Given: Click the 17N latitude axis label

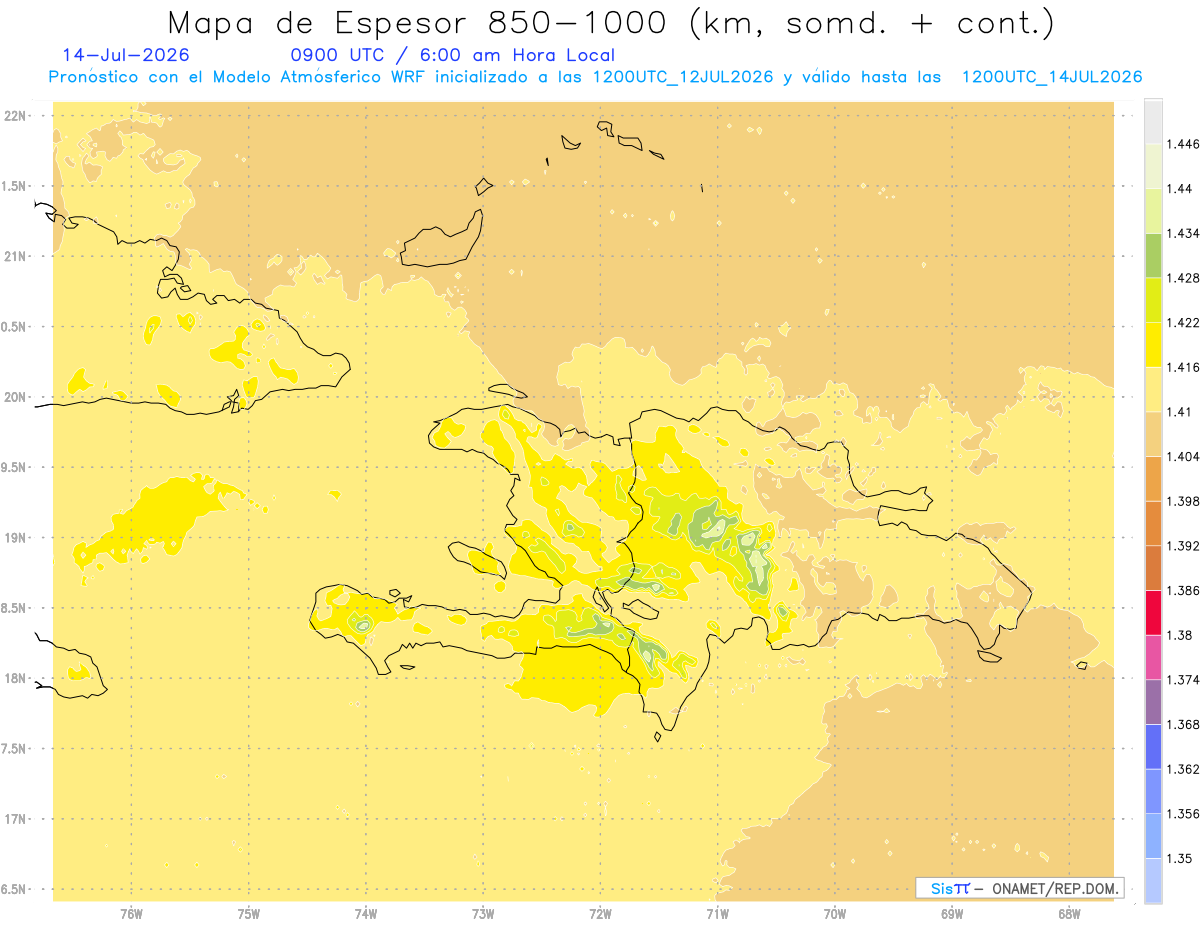Looking at the screenshot, I should (15, 819).
